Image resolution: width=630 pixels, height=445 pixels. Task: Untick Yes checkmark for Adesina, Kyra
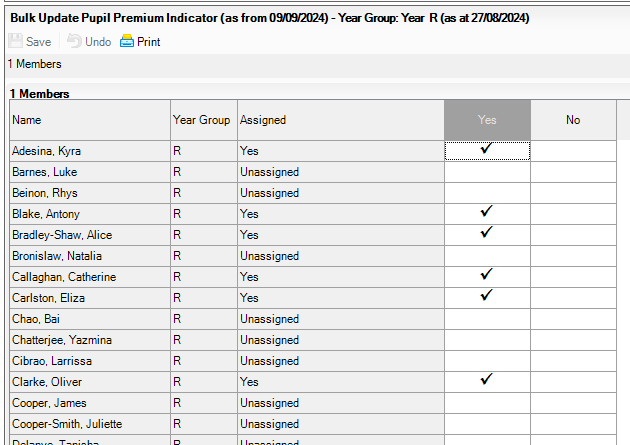[487, 150]
